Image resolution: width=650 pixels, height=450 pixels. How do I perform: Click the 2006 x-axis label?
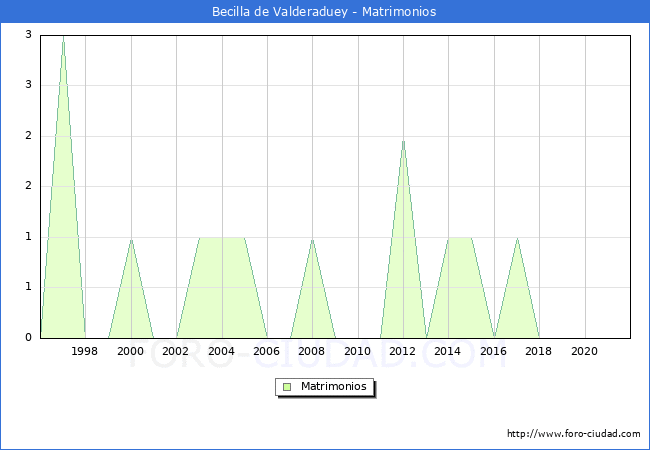click(x=267, y=351)
